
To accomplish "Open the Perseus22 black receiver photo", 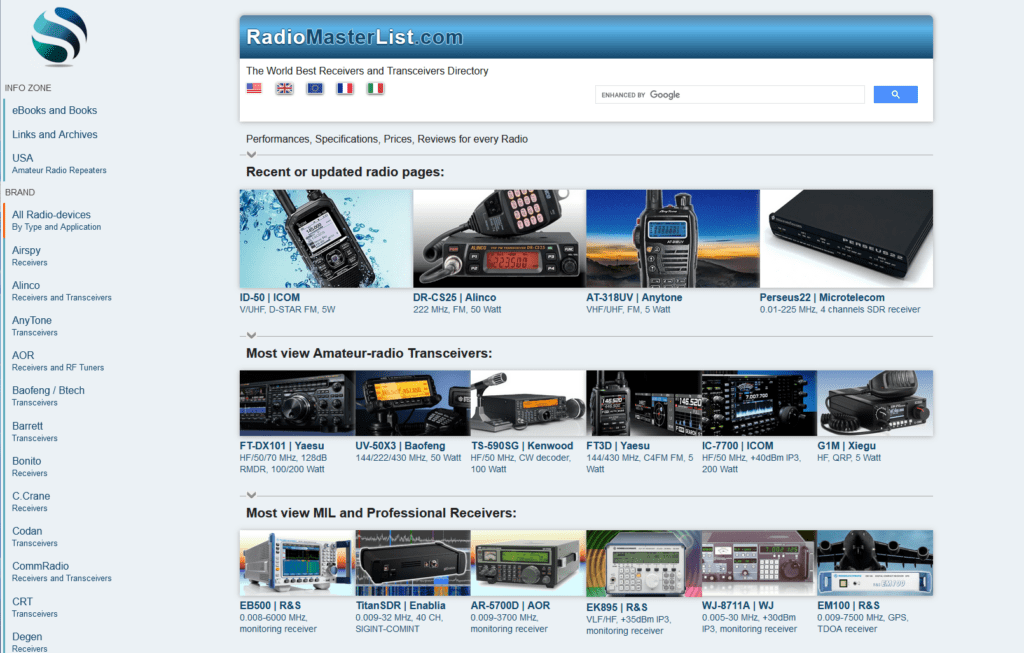I will [x=846, y=239].
